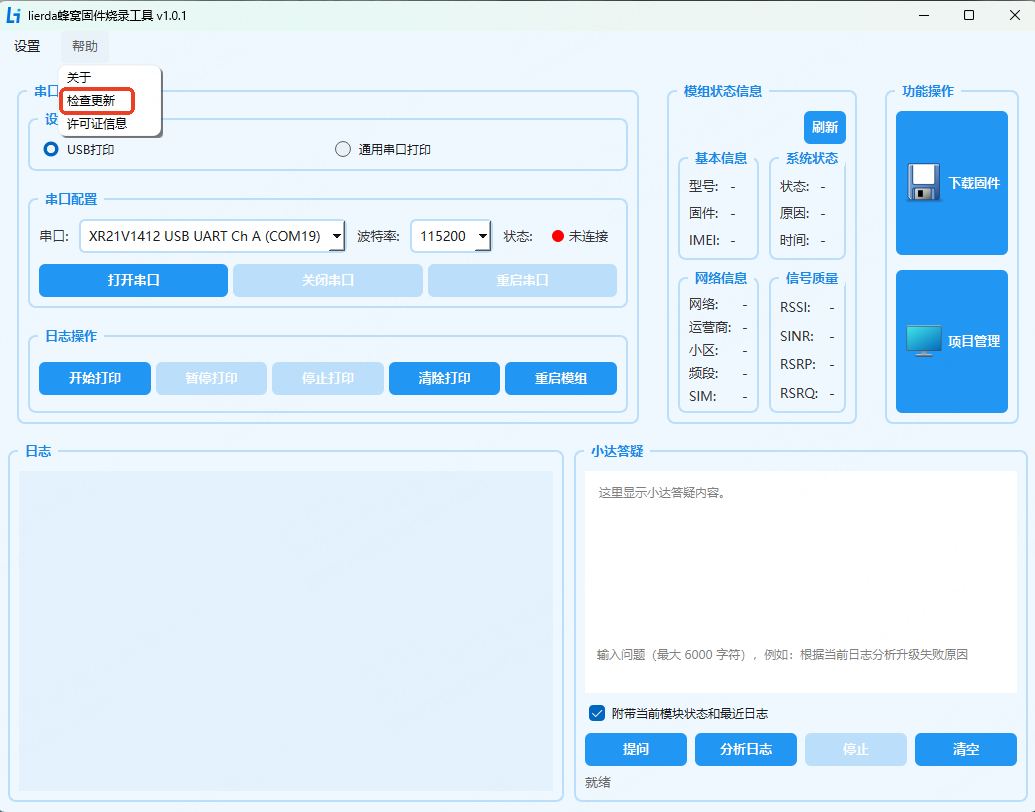
Task: Click the 帮助 menu
Action: point(84,46)
